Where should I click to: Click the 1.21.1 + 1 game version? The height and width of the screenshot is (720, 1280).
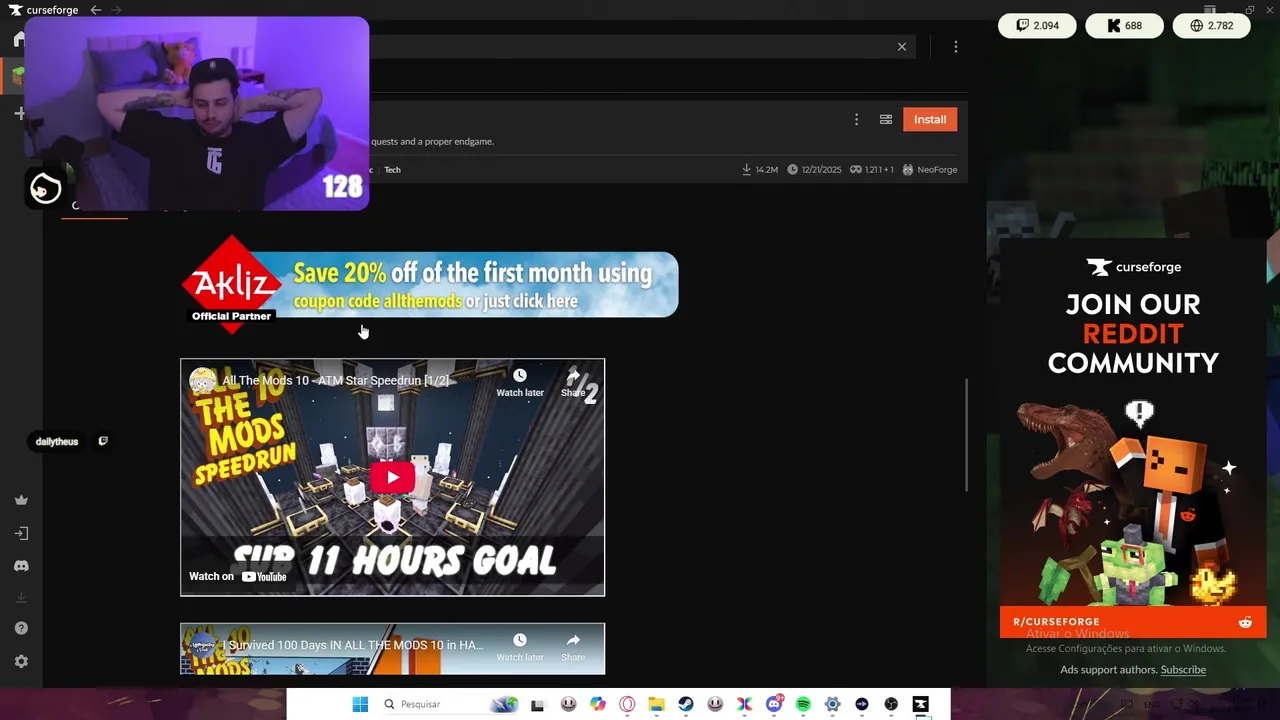click(x=872, y=170)
